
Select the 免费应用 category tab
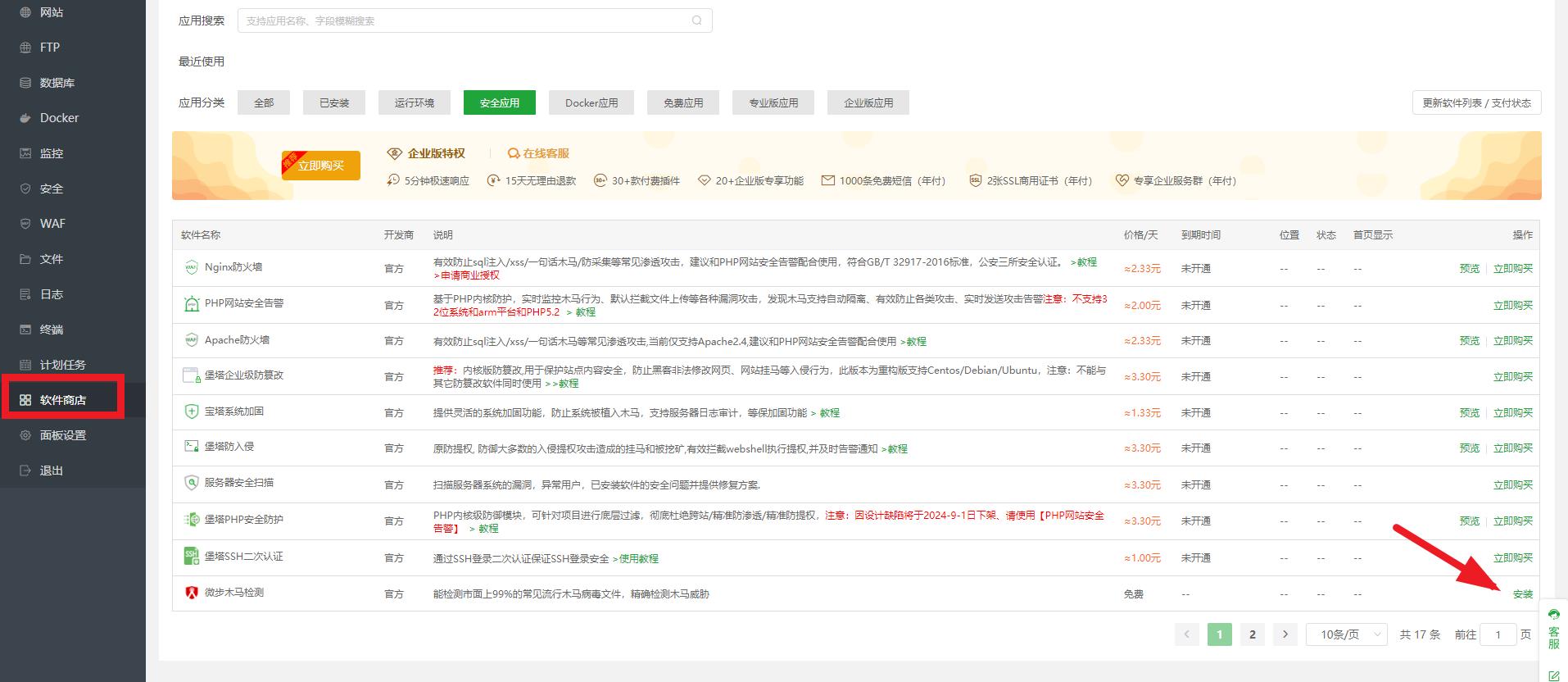point(683,102)
